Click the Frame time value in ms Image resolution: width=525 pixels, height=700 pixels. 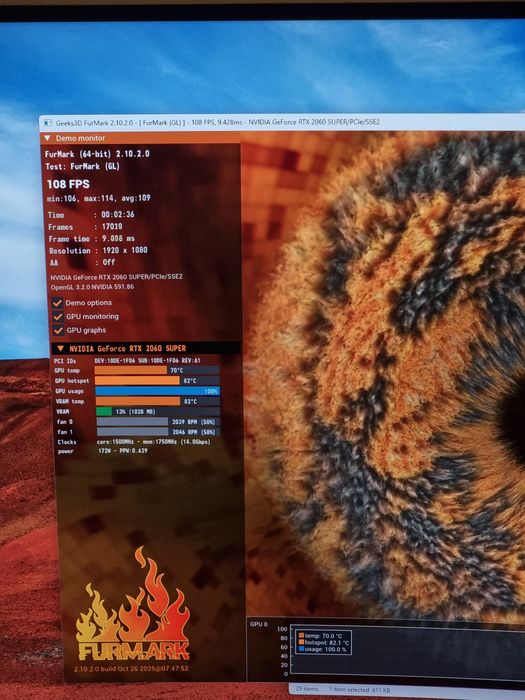point(118,239)
